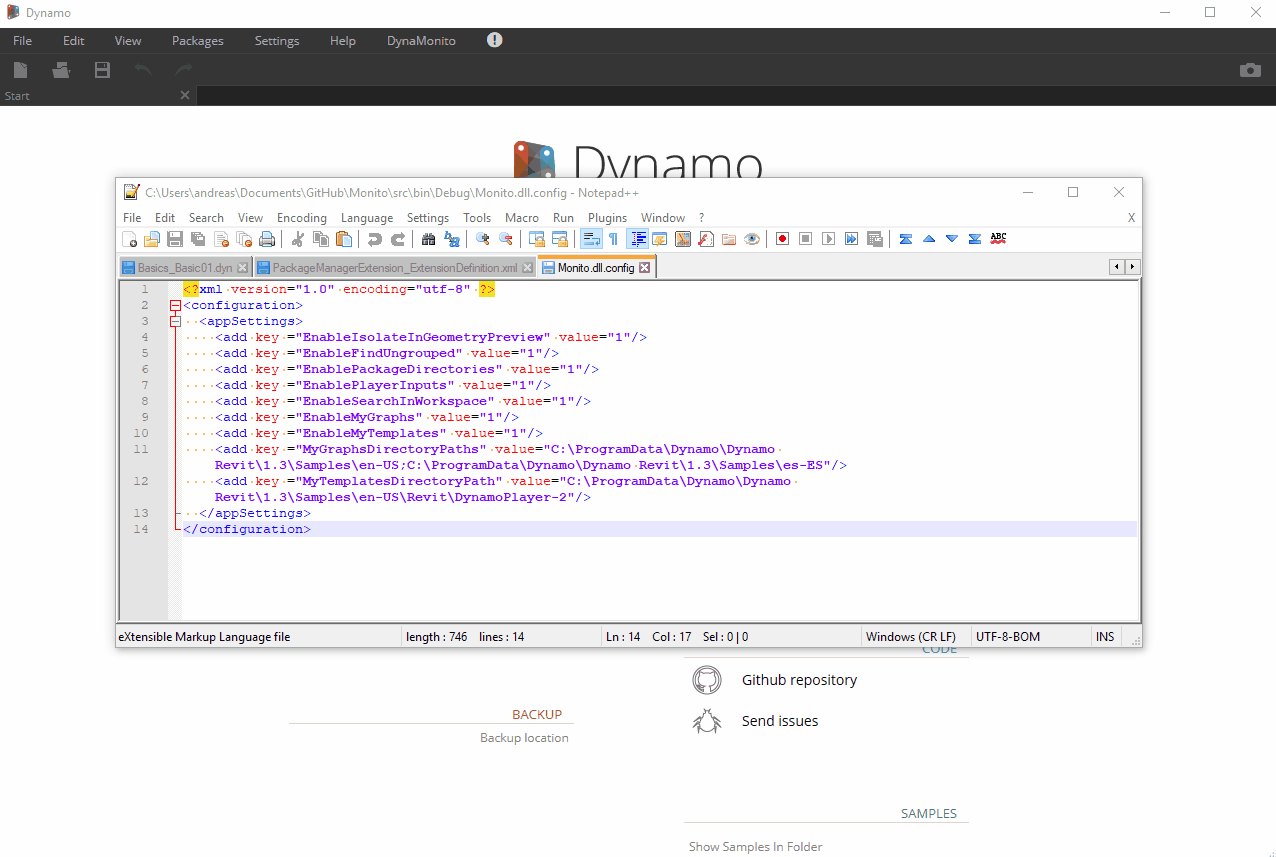Close the Basics_Basic01.dyn tab
Image resolution: width=1276 pixels, height=857 pixels.
coord(242,268)
